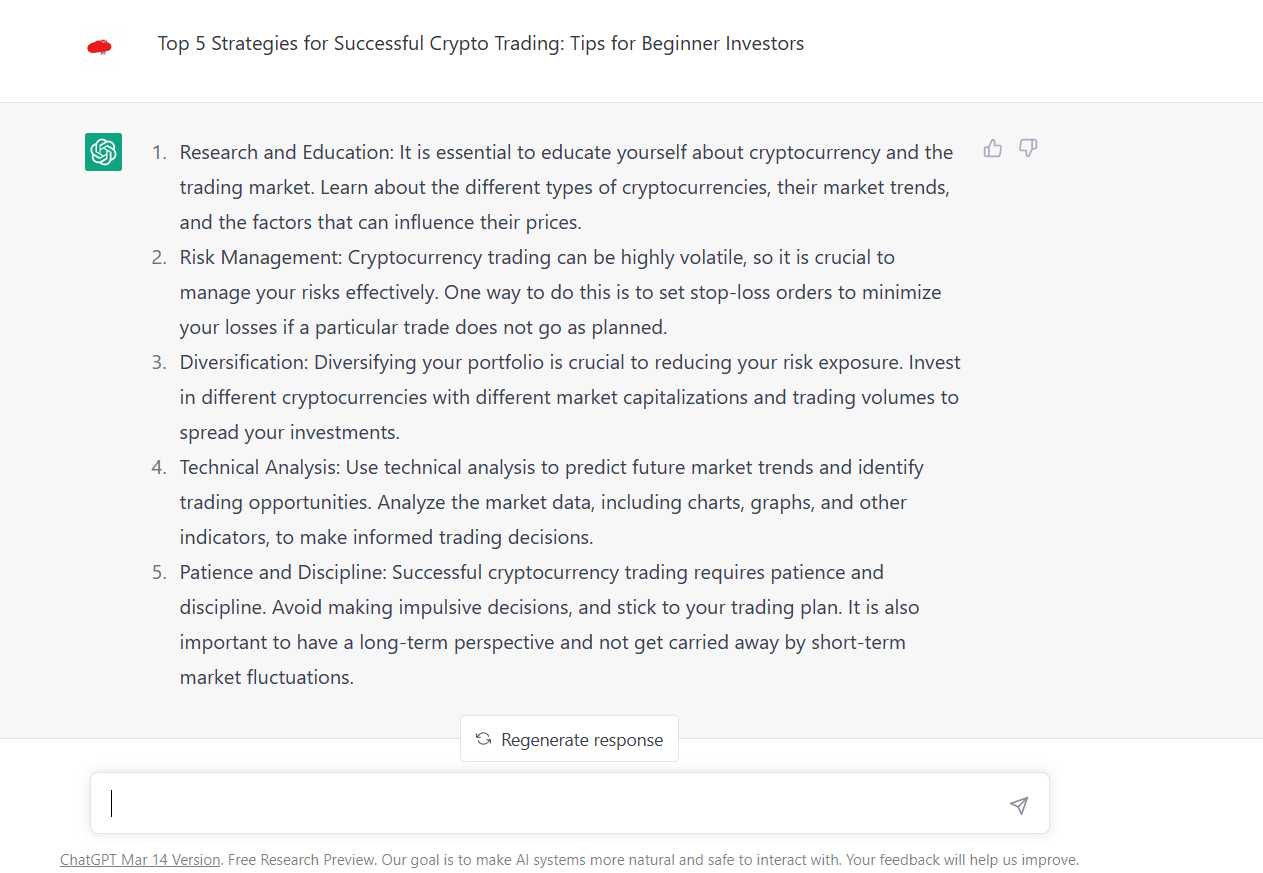Viewport: 1263px width, 873px height.
Task: Click the Regenerate response button label
Action: coord(582,740)
